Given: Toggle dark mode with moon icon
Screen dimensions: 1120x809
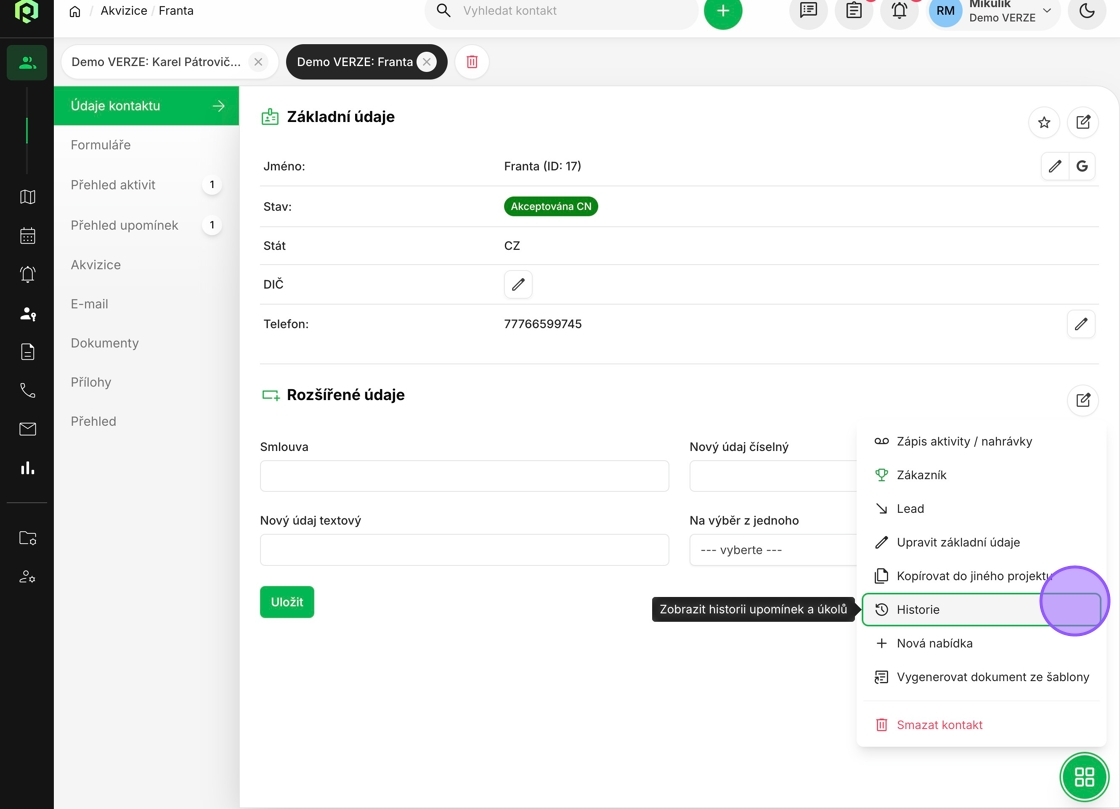Looking at the screenshot, I should click(x=1087, y=11).
